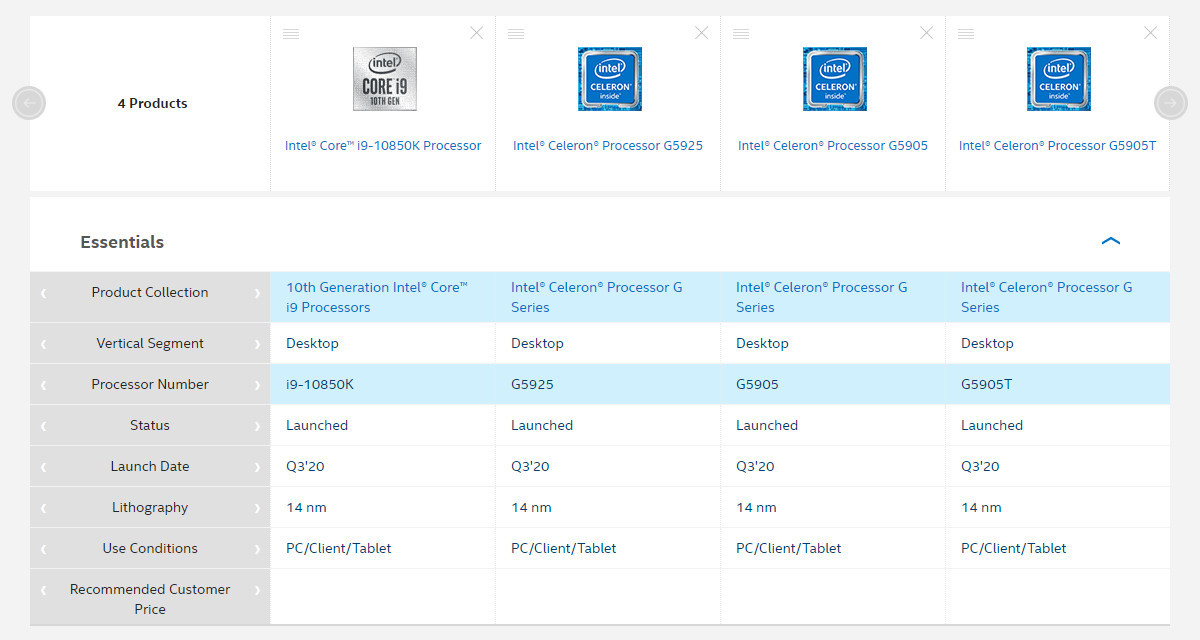Click processor number cell 'G5905T'
Image resolution: width=1200 pixels, height=640 pixels.
pyautogui.click(x=986, y=384)
